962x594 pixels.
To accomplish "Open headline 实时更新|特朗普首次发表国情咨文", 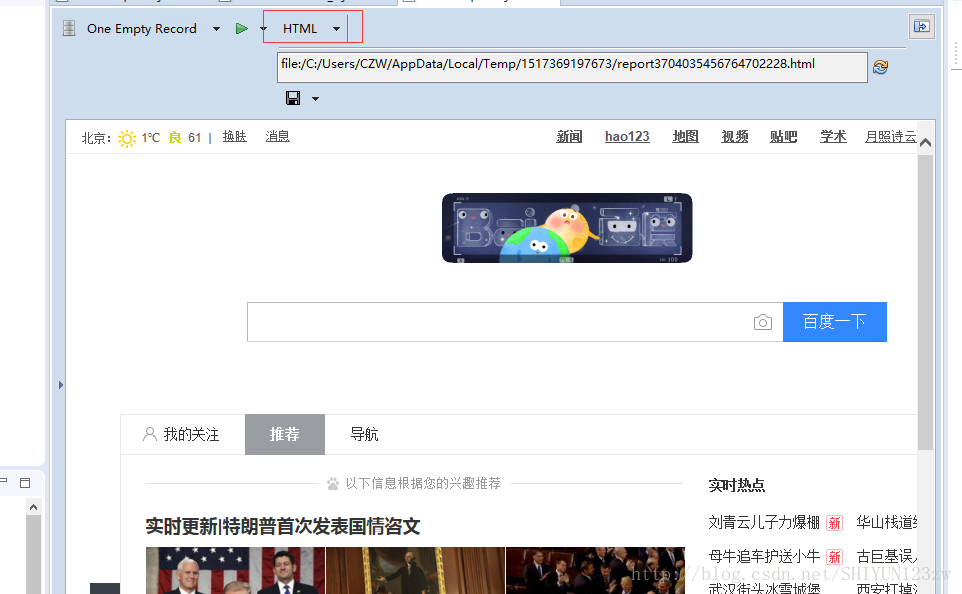I will 283,526.
